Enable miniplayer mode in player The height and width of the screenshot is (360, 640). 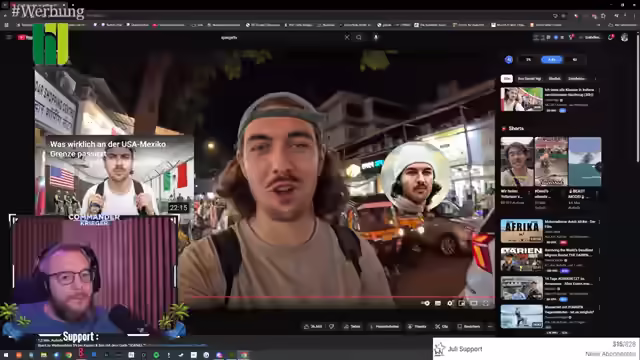point(462,303)
